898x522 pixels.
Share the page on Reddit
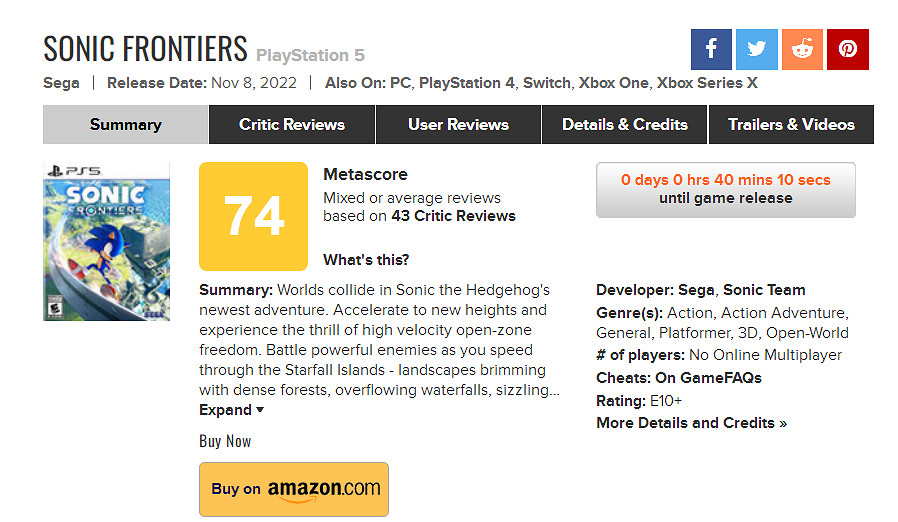pyautogui.click(x=802, y=49)
